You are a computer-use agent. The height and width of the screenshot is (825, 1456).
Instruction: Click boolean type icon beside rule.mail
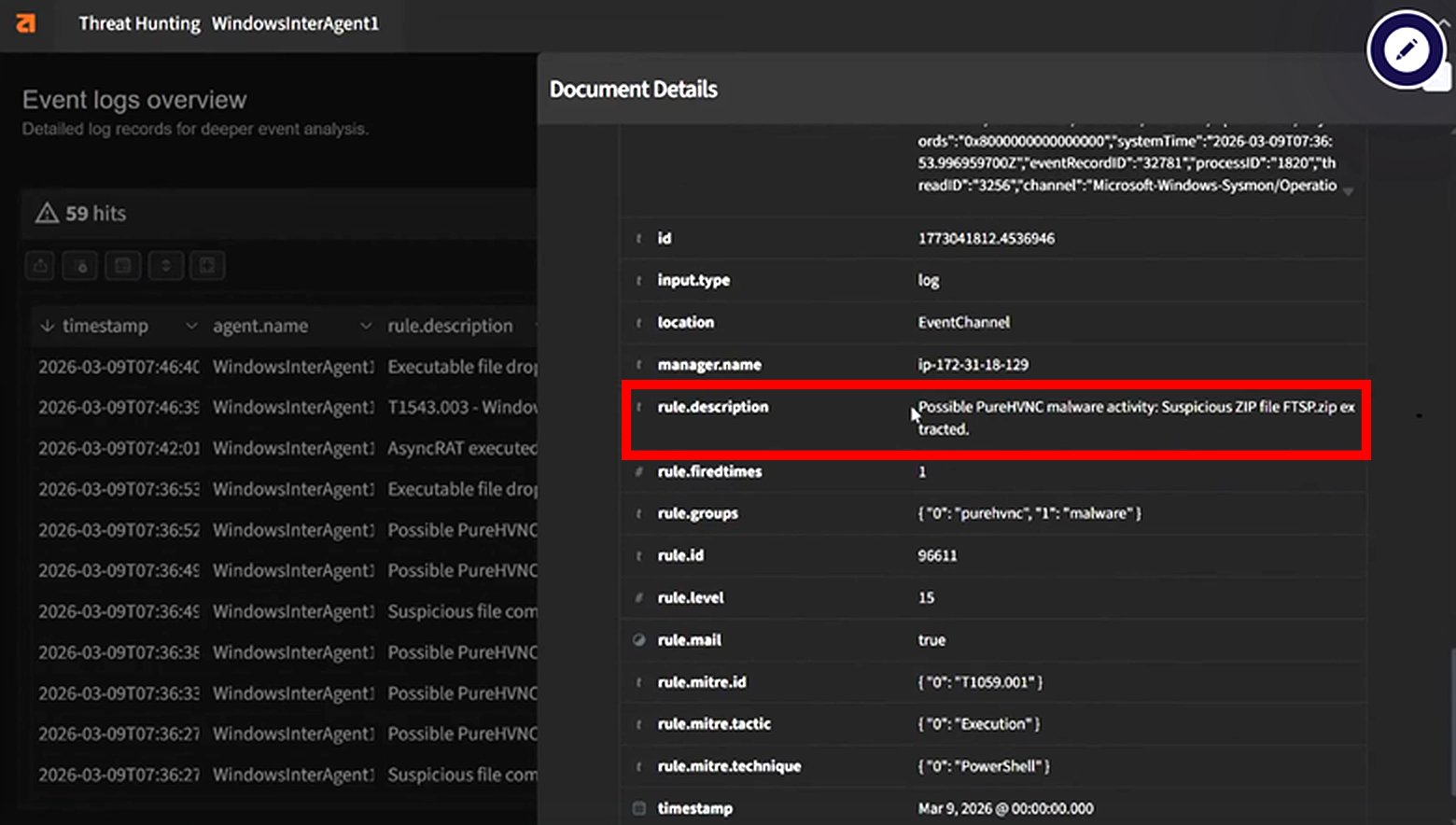[638, 640]
